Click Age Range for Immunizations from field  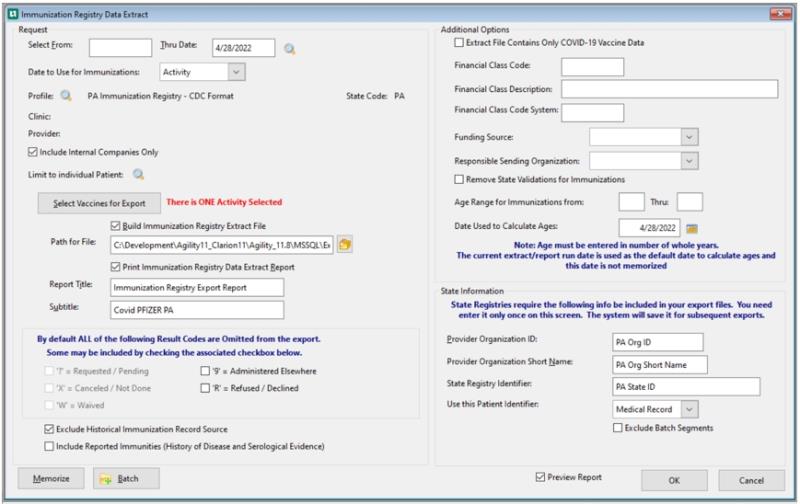632,202
